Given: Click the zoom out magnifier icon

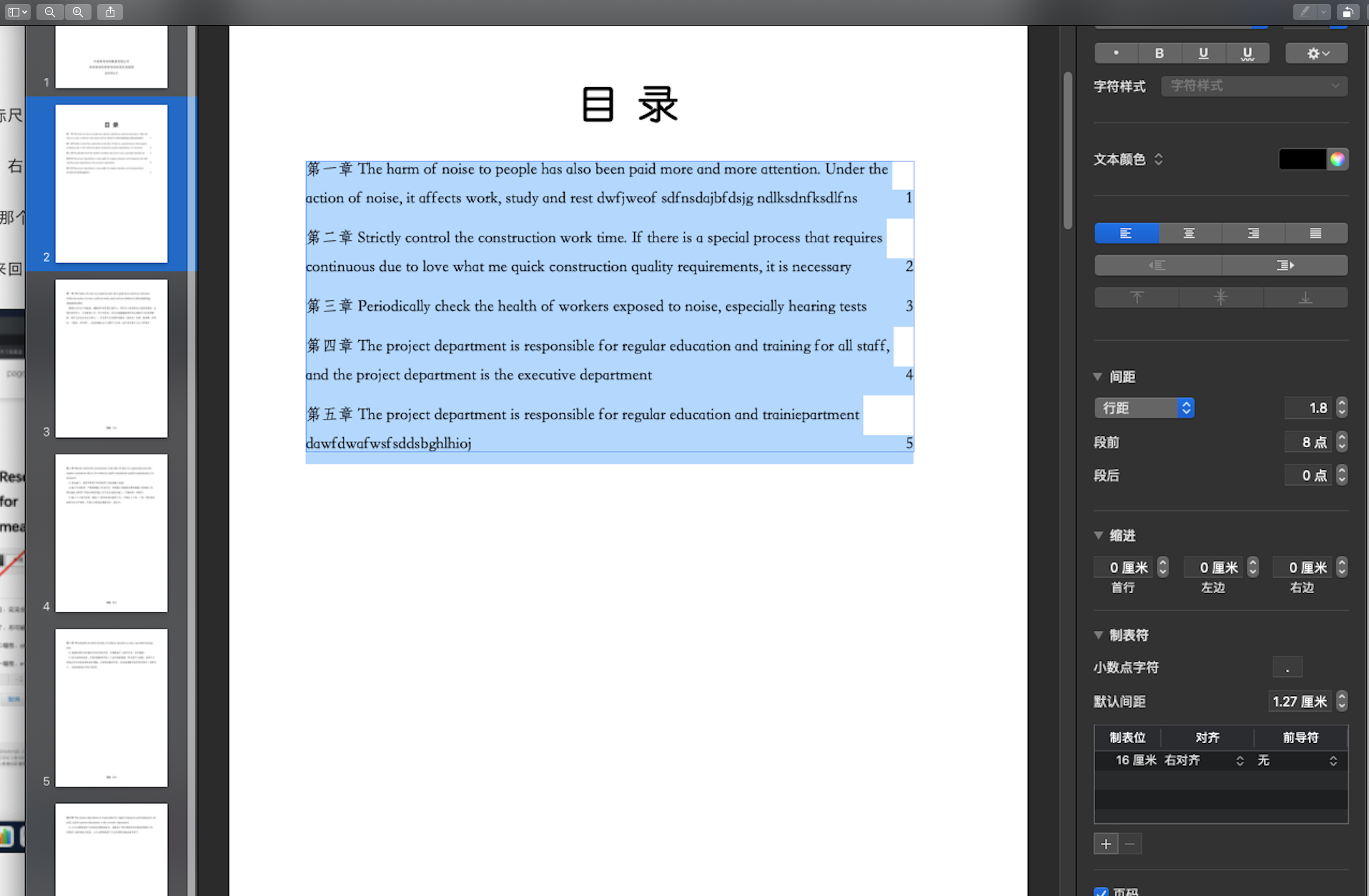Looking at the screenshot, I should (x=49, y=11).
